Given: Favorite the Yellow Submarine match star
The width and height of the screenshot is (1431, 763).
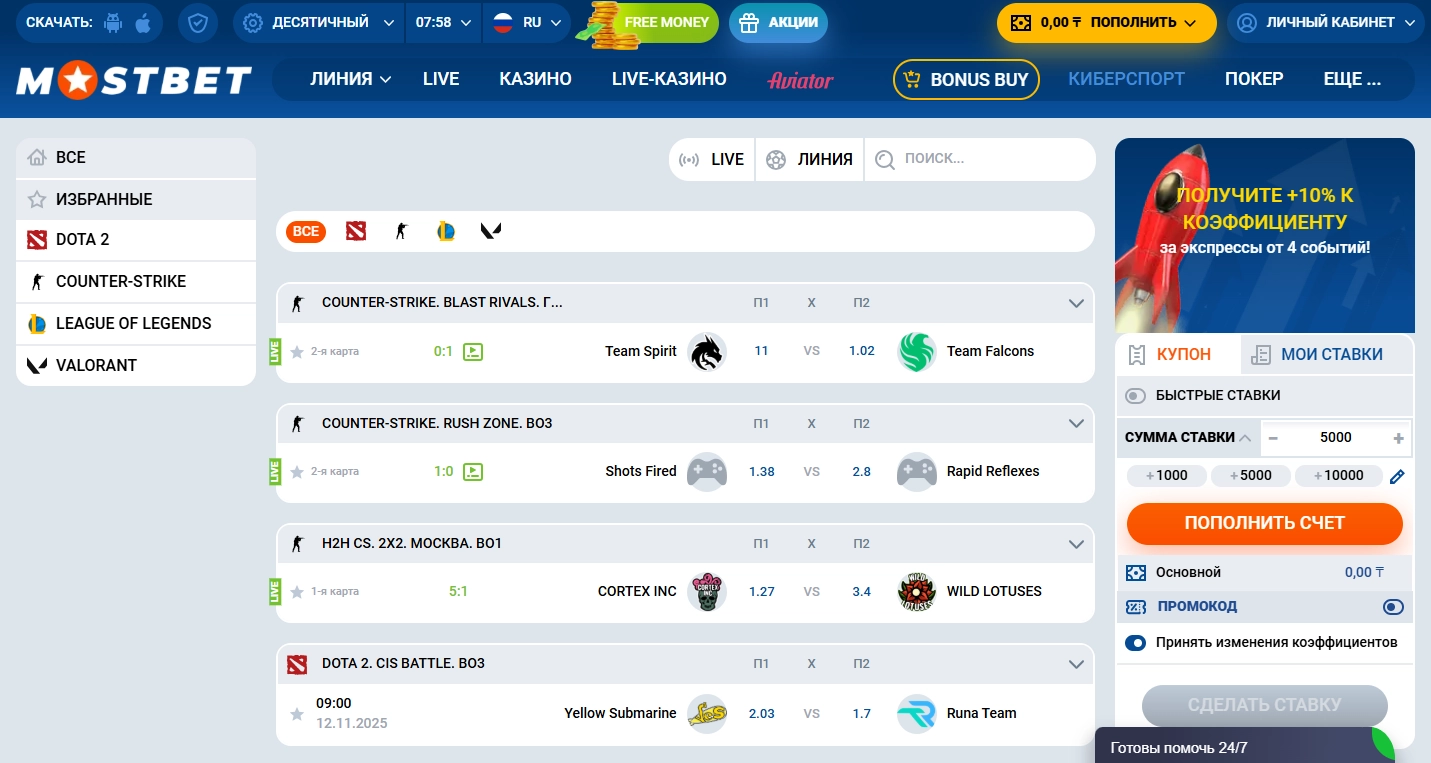Looking at the screenshot, I should point(297,714).
